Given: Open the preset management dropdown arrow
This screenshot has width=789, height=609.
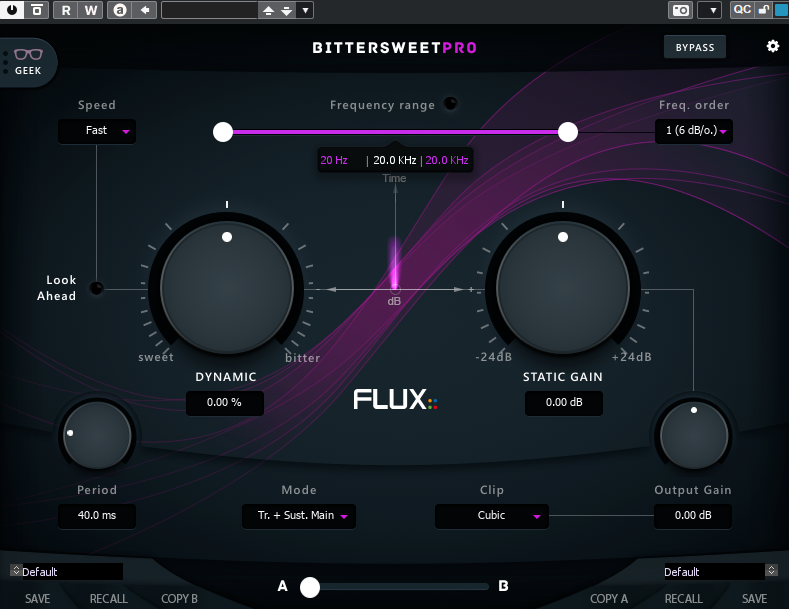Looking at the screenshot, I should coord(305,10).
